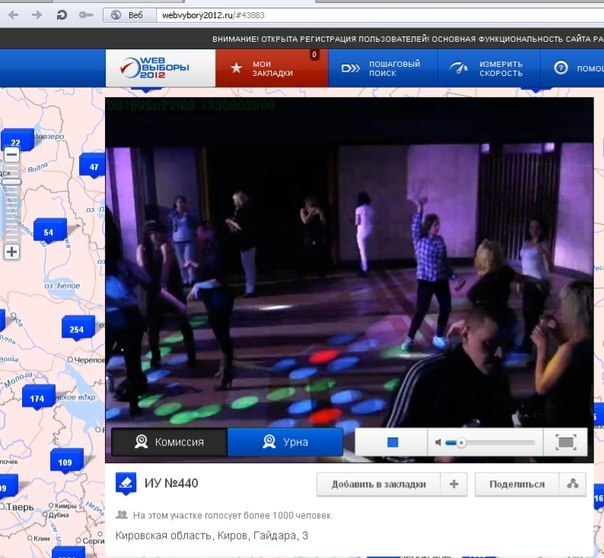The height and width of the screenshot is (558, 604).
Task: Click the Web Выборы 2012 logo
Action: (160, 68)
